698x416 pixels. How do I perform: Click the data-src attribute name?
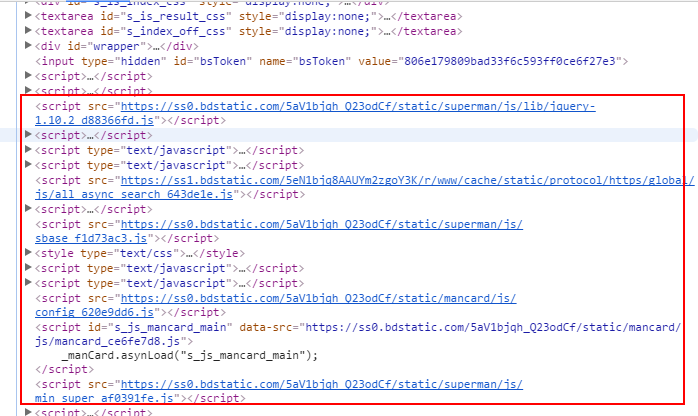tap(266, 327)
